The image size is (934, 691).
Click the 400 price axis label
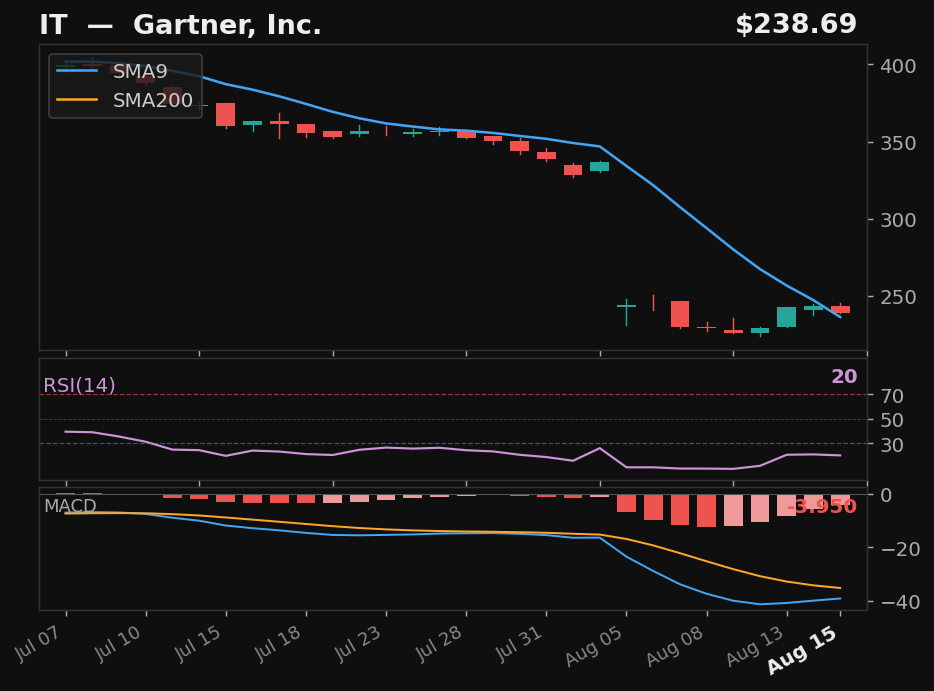(x=898, y=66)
